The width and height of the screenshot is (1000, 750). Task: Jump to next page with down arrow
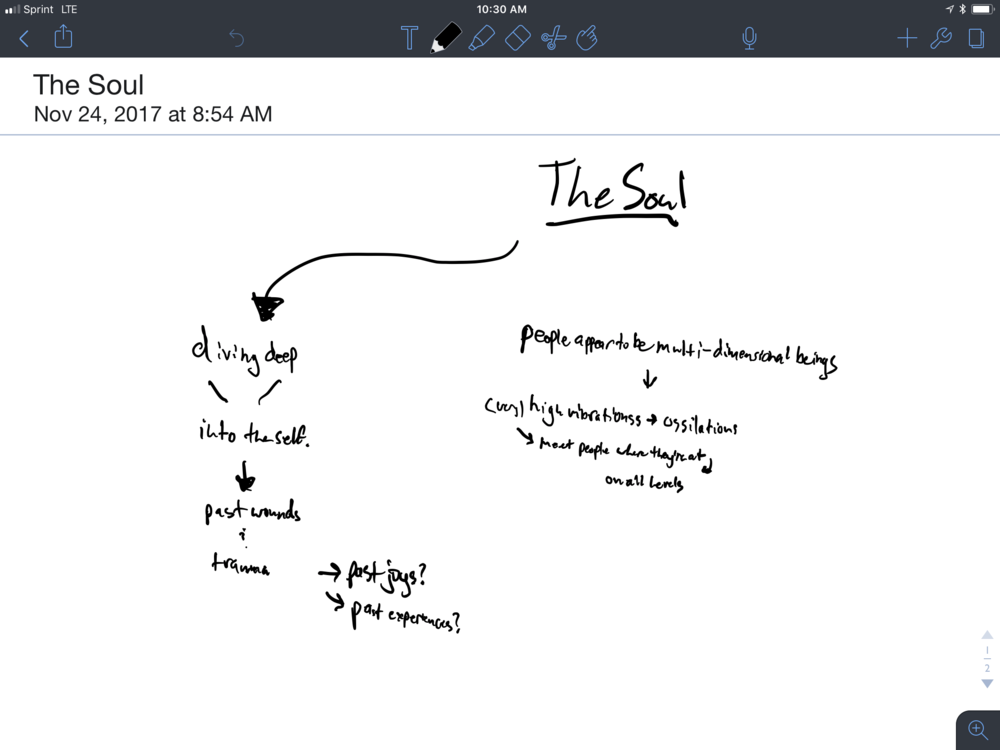[987, 684]
